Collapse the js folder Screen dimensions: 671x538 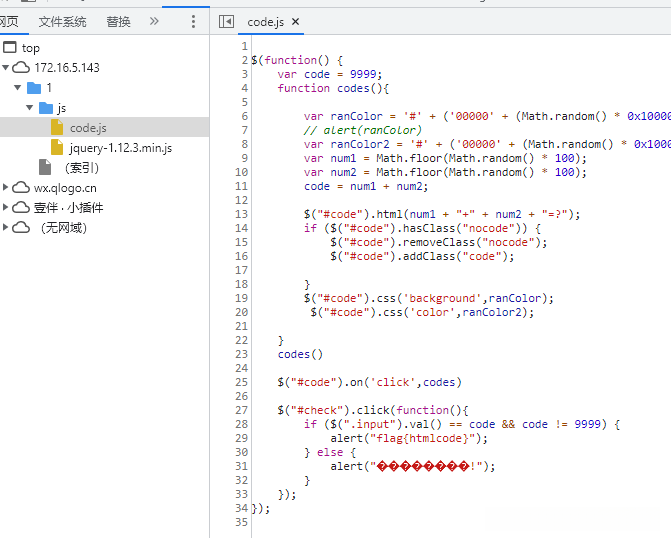(x=30, y=107)
